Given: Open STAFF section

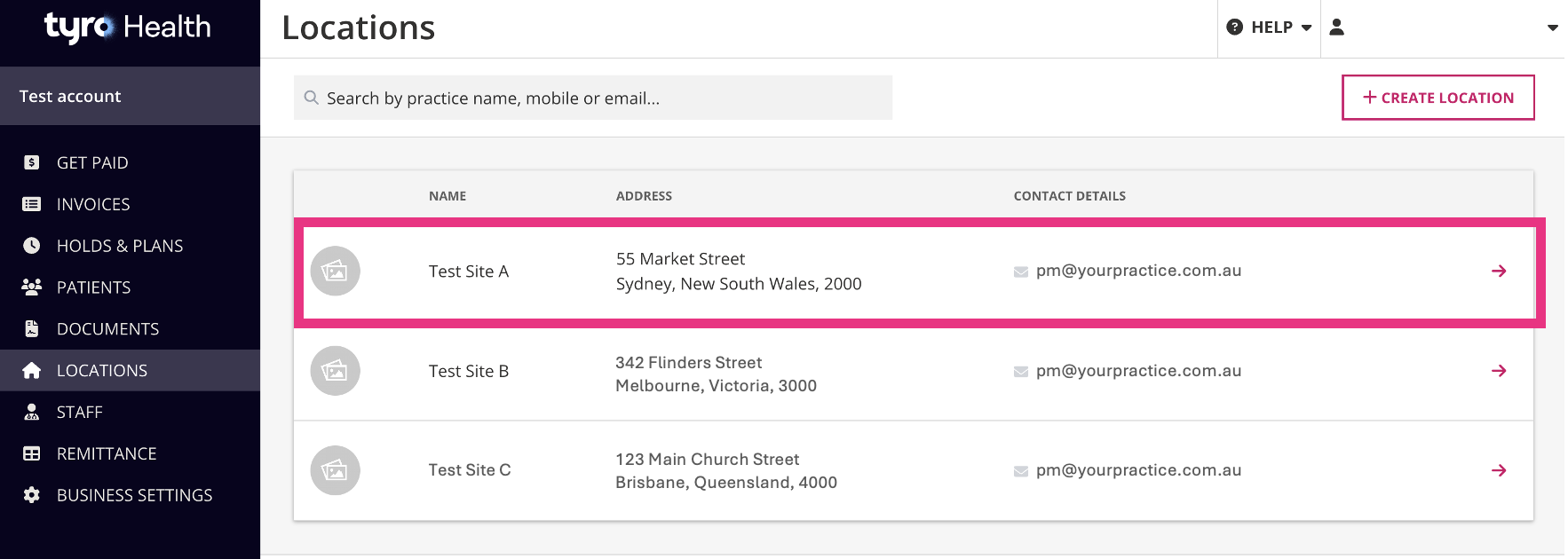Looking at the screenshot, I should tap(130, 412).
